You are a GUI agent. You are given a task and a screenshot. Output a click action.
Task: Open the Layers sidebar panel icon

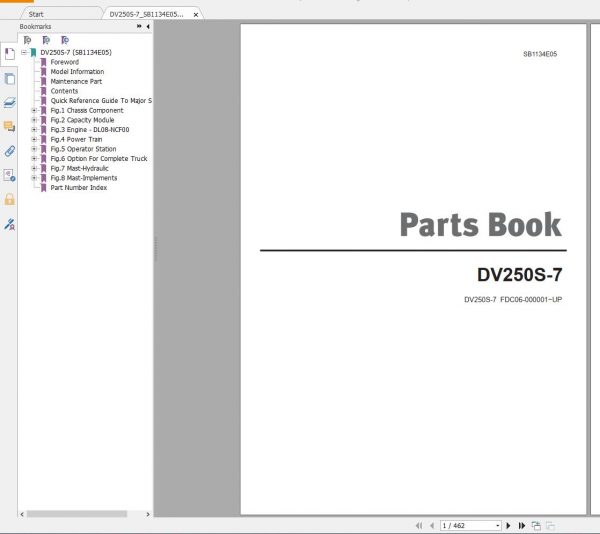coord(10,103)
